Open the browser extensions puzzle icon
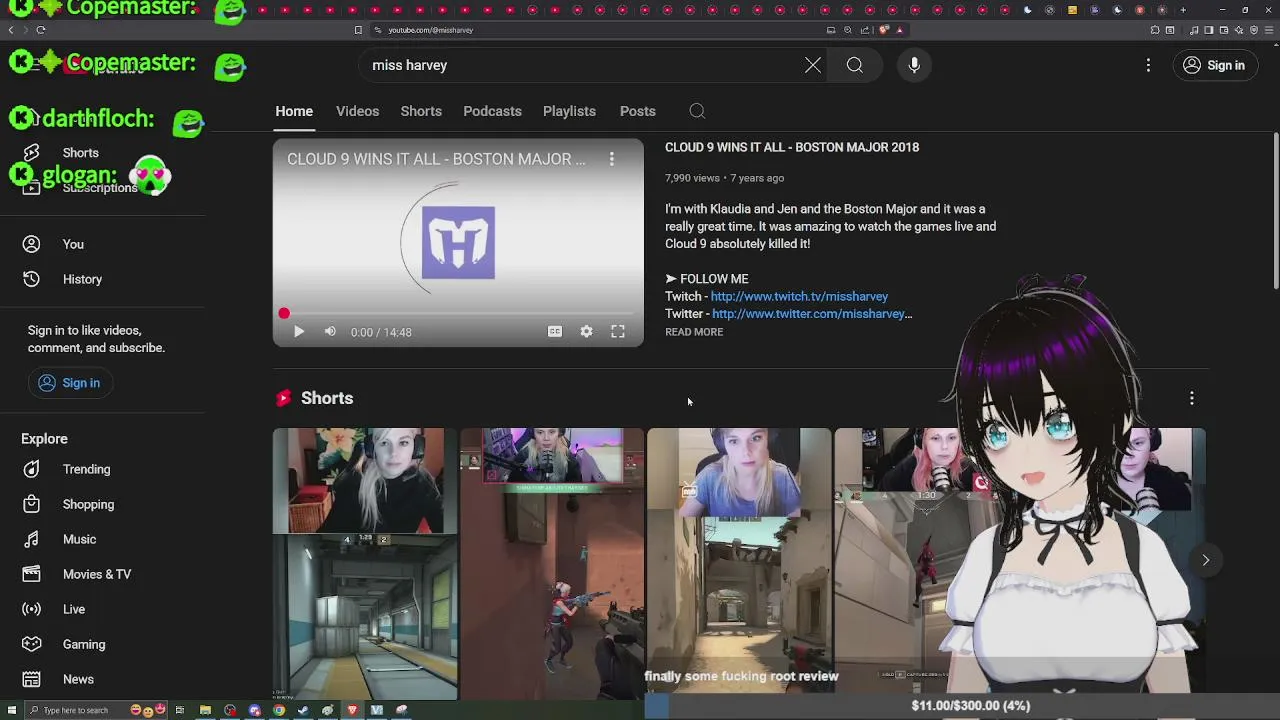 (x=1154, y=30)
